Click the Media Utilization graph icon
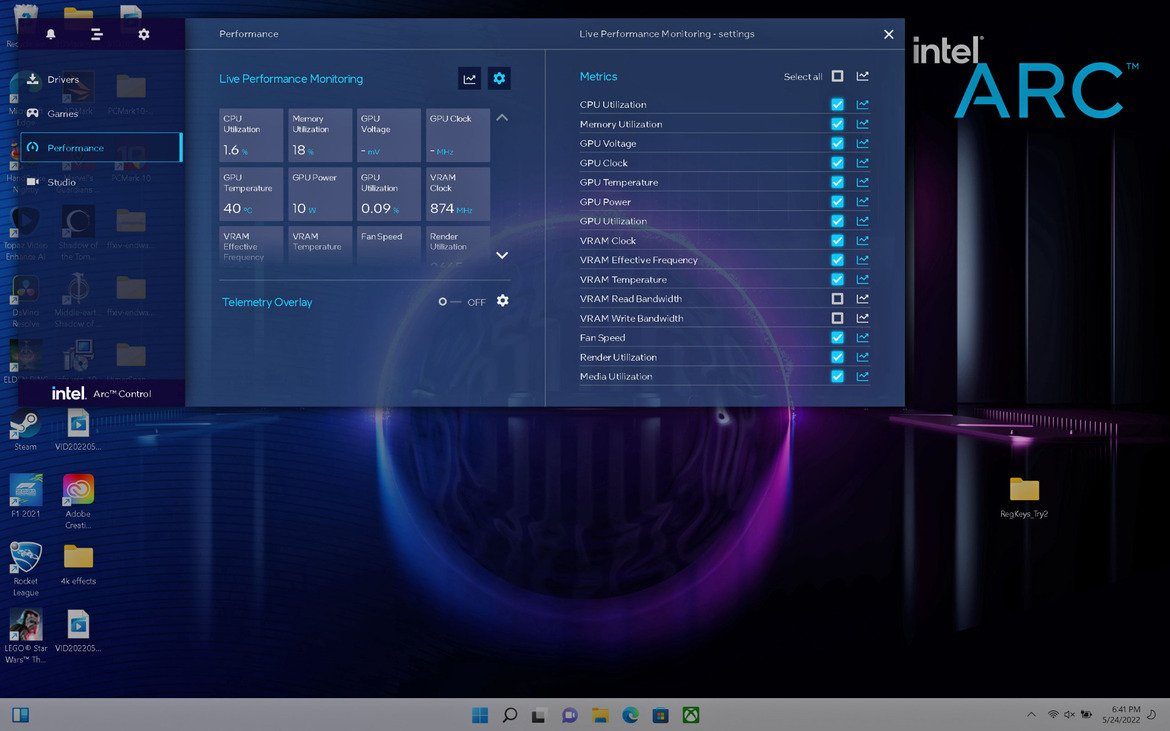This screenshot has height=731, width=1170. 863,376
